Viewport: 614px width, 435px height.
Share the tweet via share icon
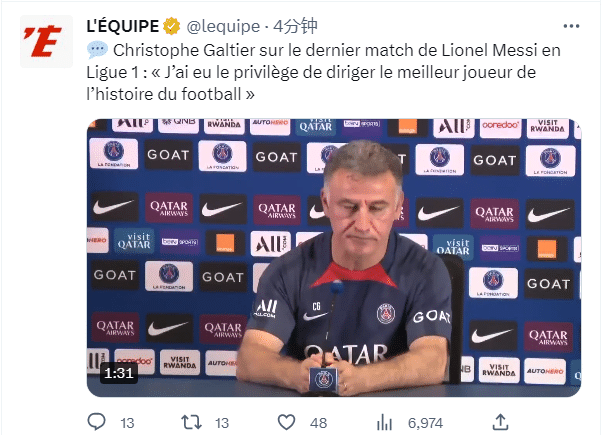[502, 422]
